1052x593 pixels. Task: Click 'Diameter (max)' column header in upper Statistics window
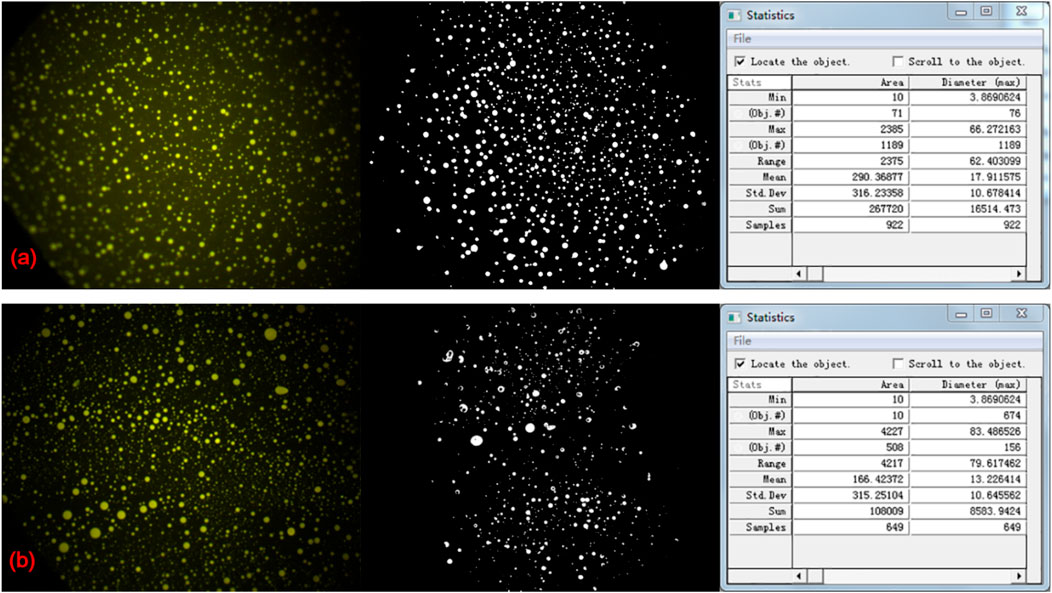coord(968,83)
